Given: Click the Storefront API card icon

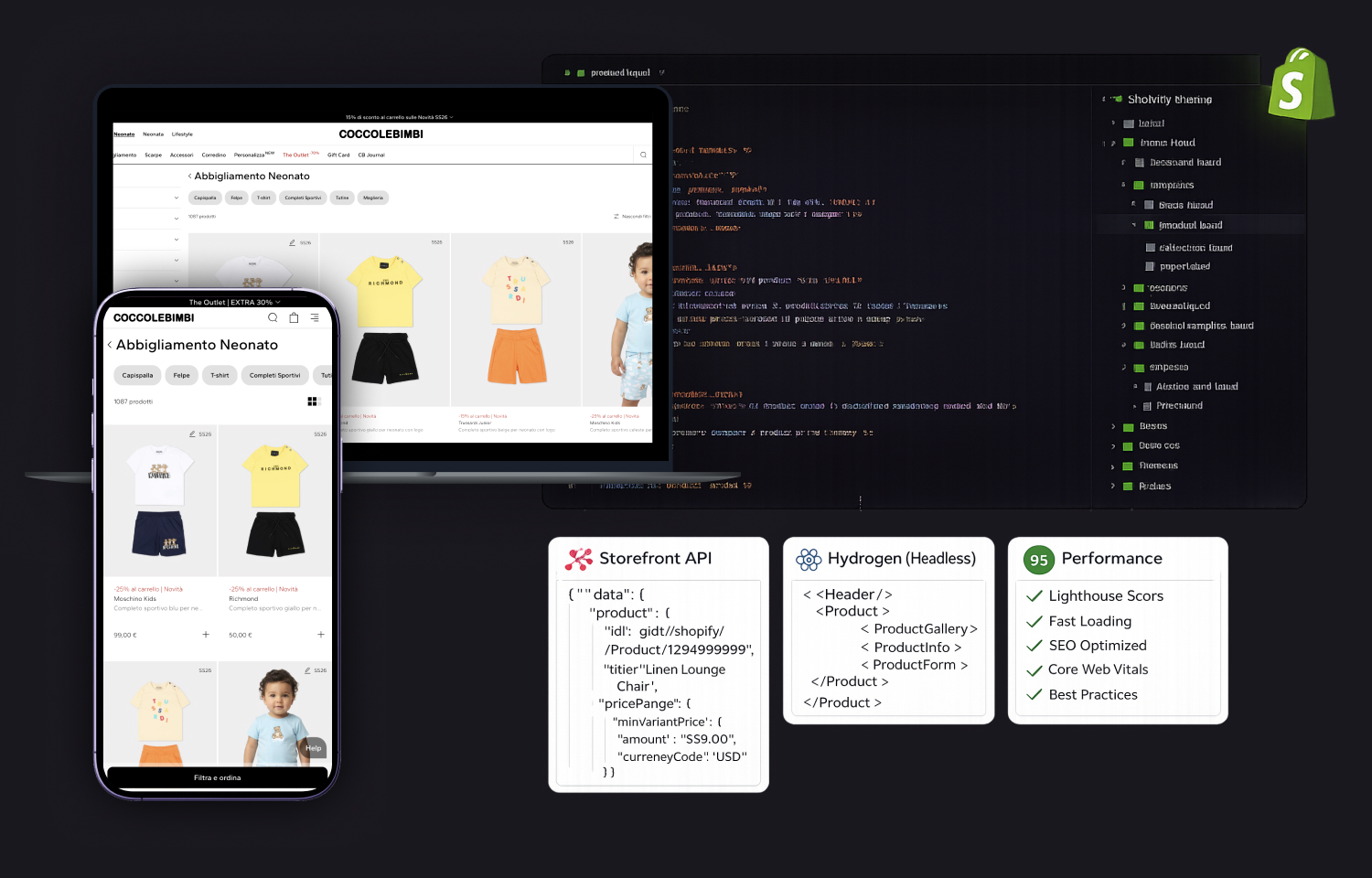Looking at the screenshot, I should tap(579, 559).
